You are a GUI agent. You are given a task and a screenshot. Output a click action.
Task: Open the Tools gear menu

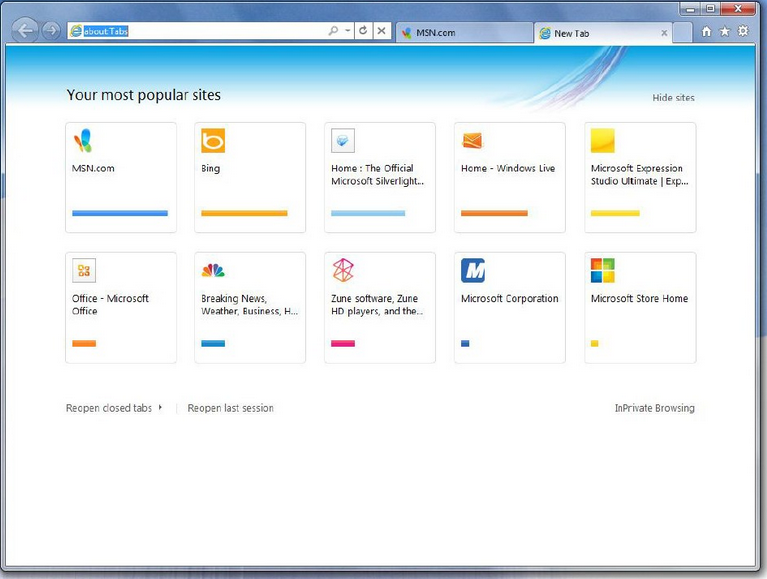tap(743, 32)
